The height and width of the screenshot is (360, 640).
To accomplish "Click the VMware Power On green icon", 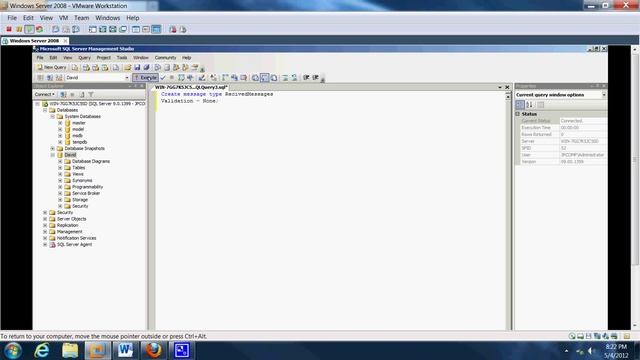I will 29,29.
